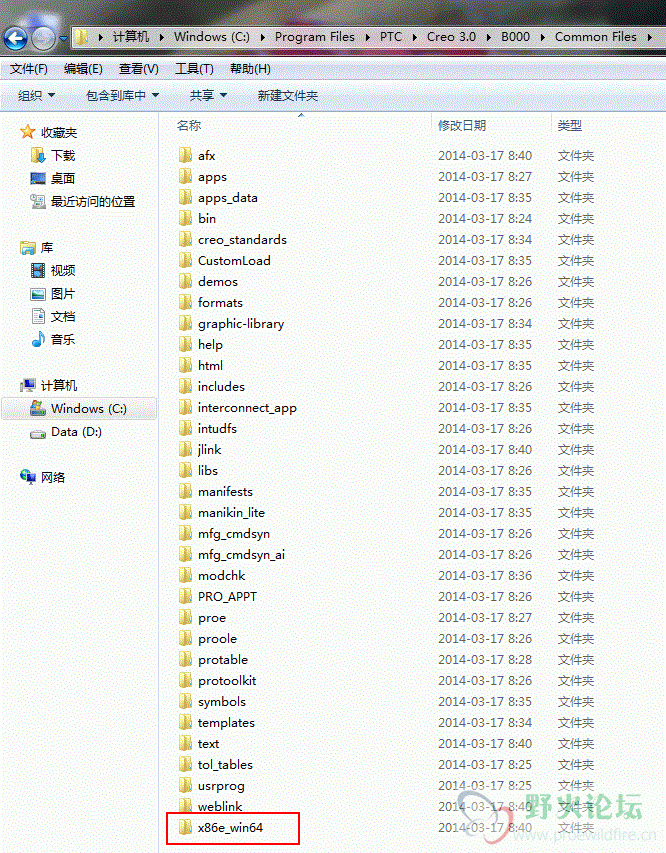Select PTC breadcrumb segment
This screenshot has width=666, height=853.
coord(391,36)
